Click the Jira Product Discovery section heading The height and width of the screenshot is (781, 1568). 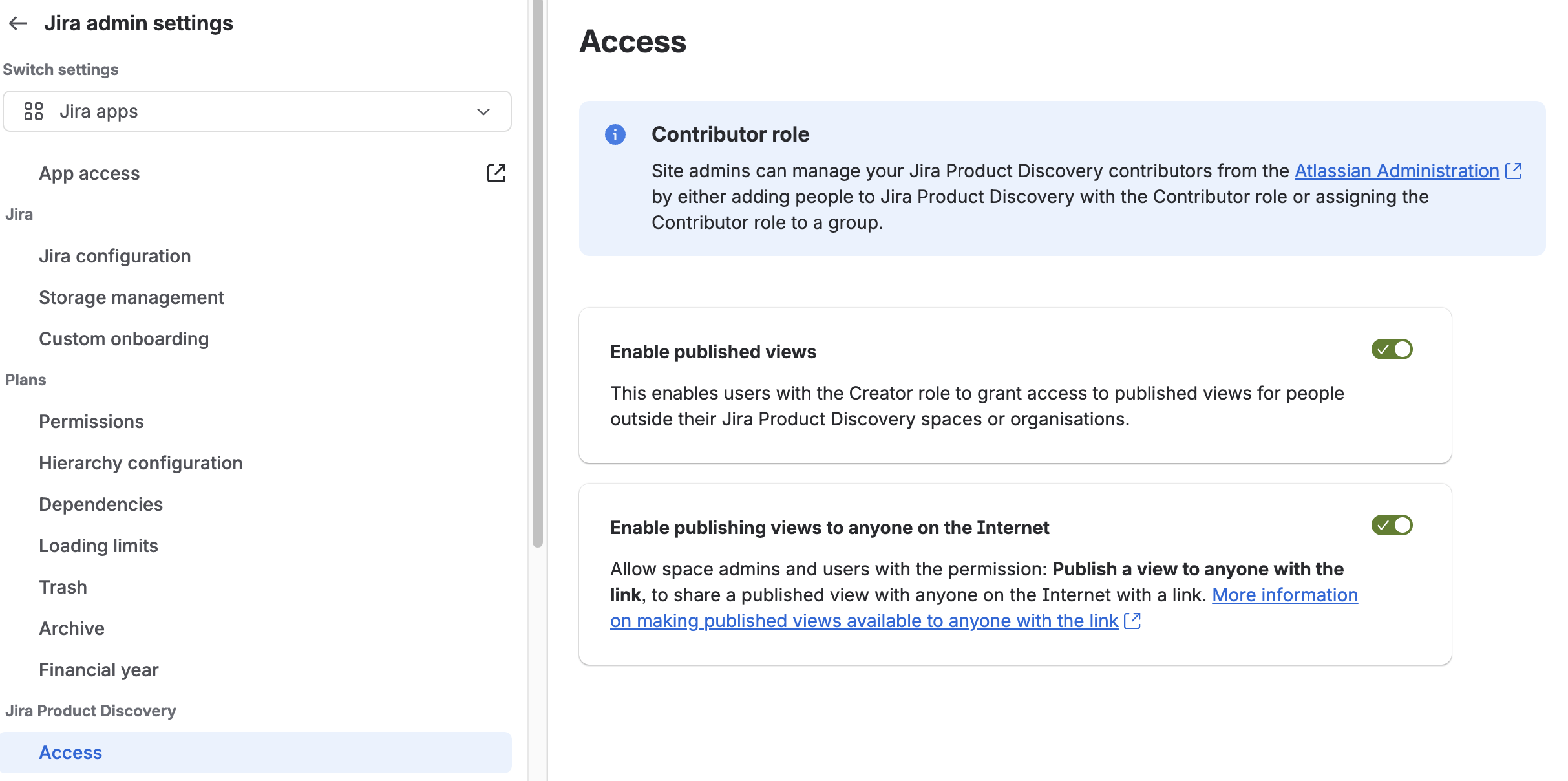(x=90, y=711)
